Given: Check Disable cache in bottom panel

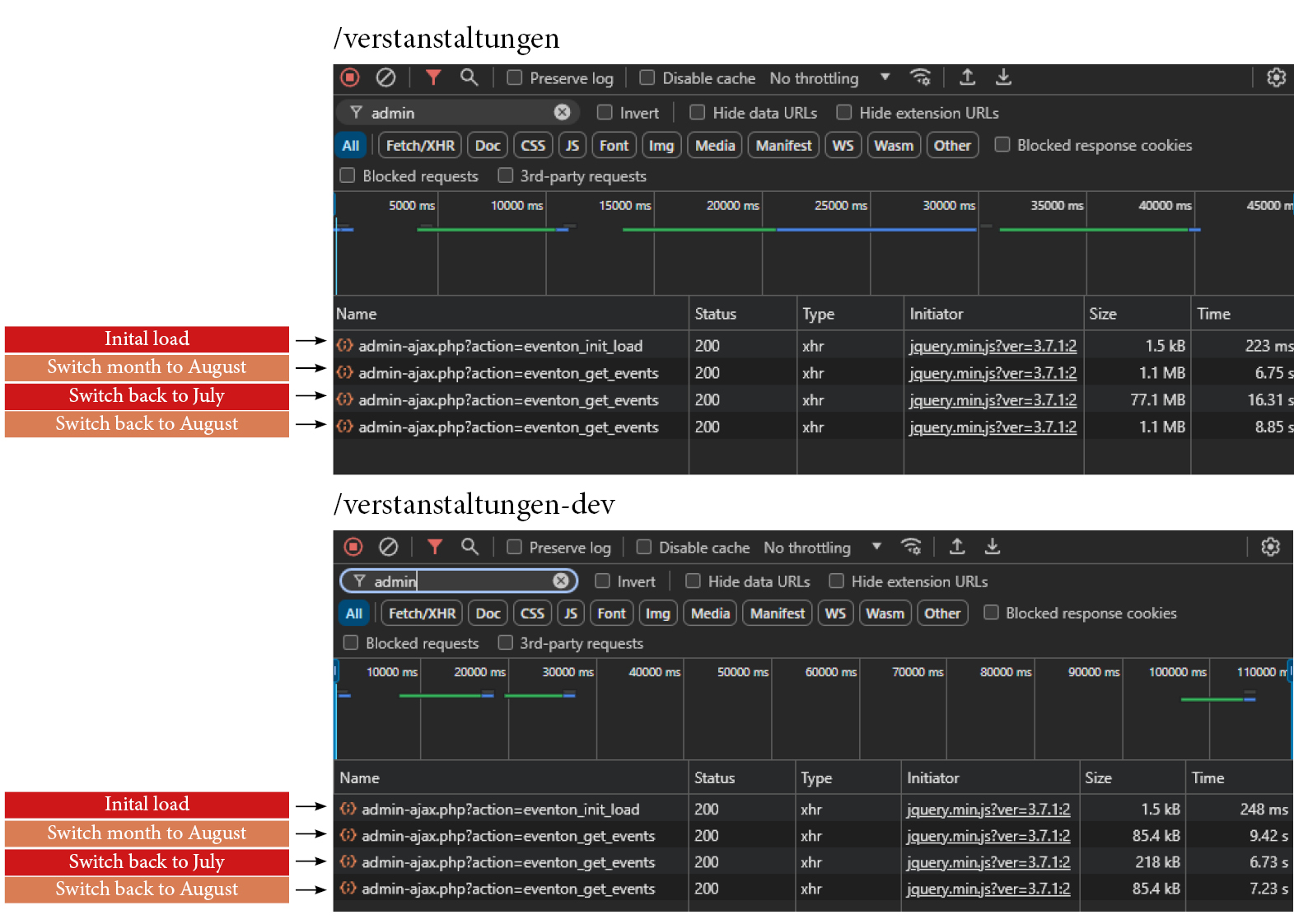Looking at the screenshot, I should click(644, 547).
